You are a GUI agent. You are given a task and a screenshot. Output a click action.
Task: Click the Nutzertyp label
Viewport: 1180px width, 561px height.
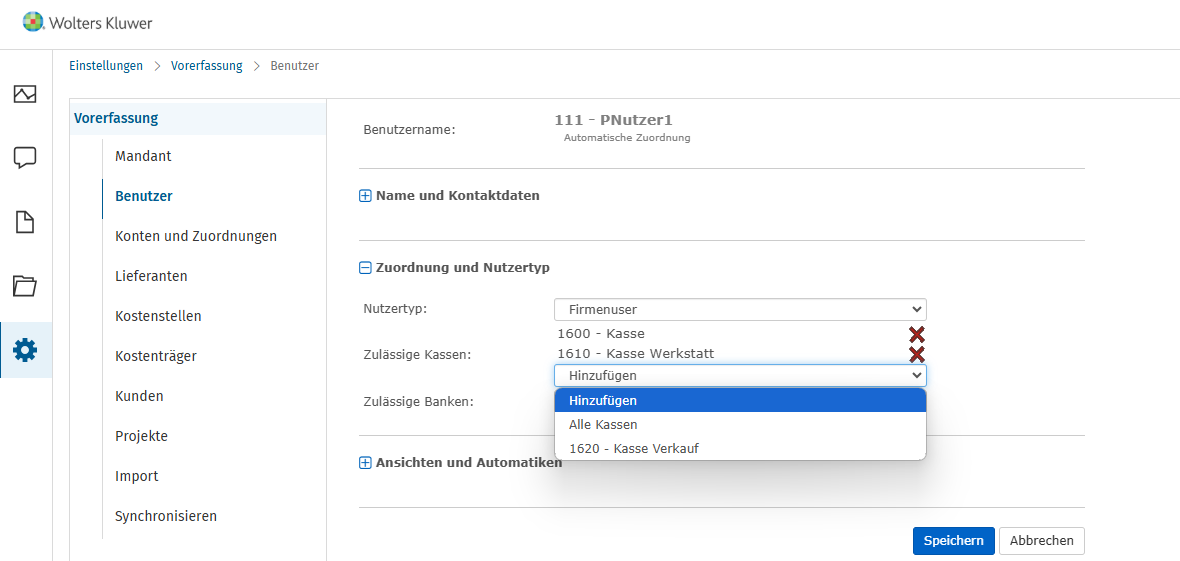[395, 309]
